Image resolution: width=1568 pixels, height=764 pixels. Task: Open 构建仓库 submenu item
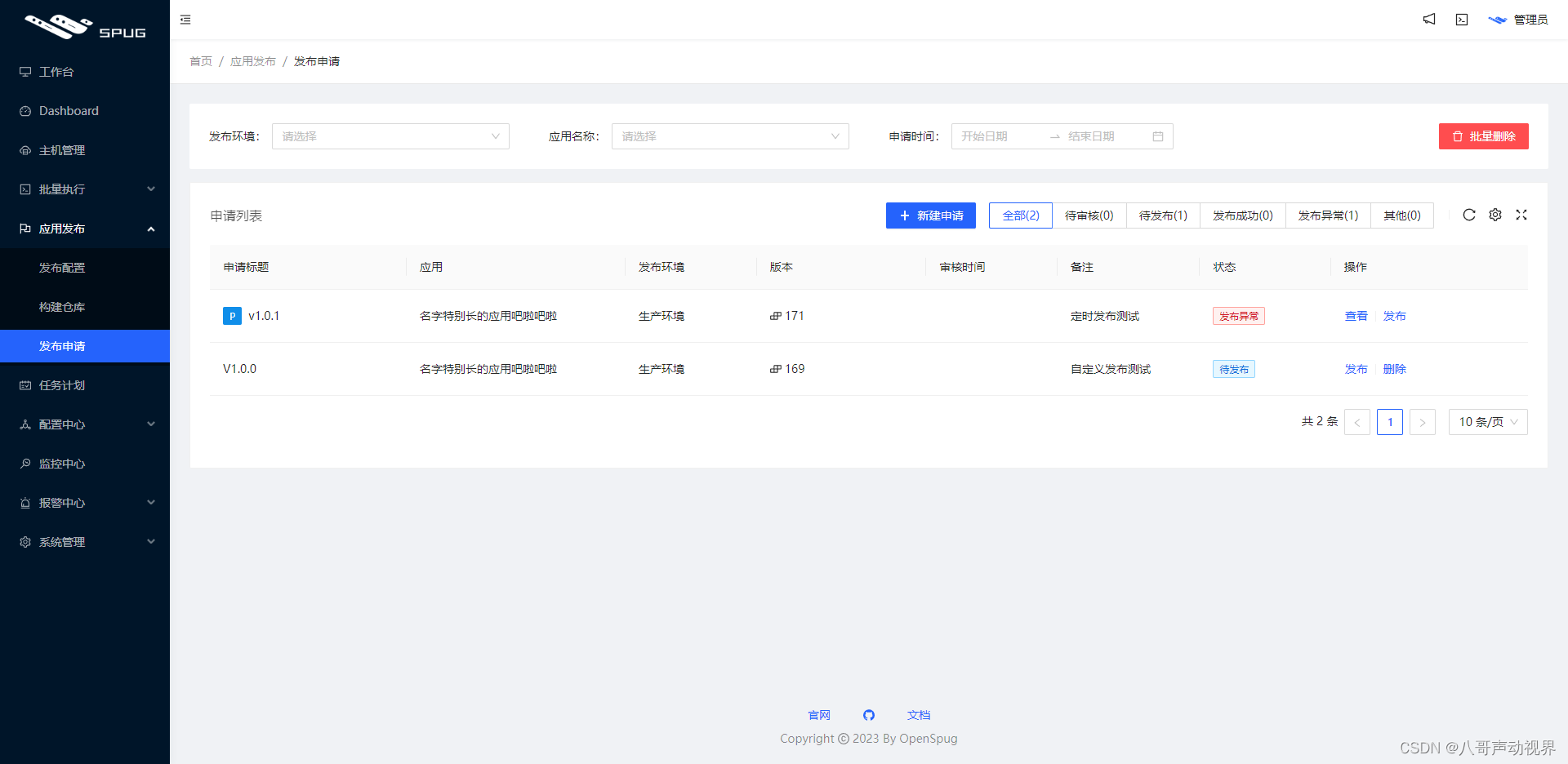[x=85, y=307]
